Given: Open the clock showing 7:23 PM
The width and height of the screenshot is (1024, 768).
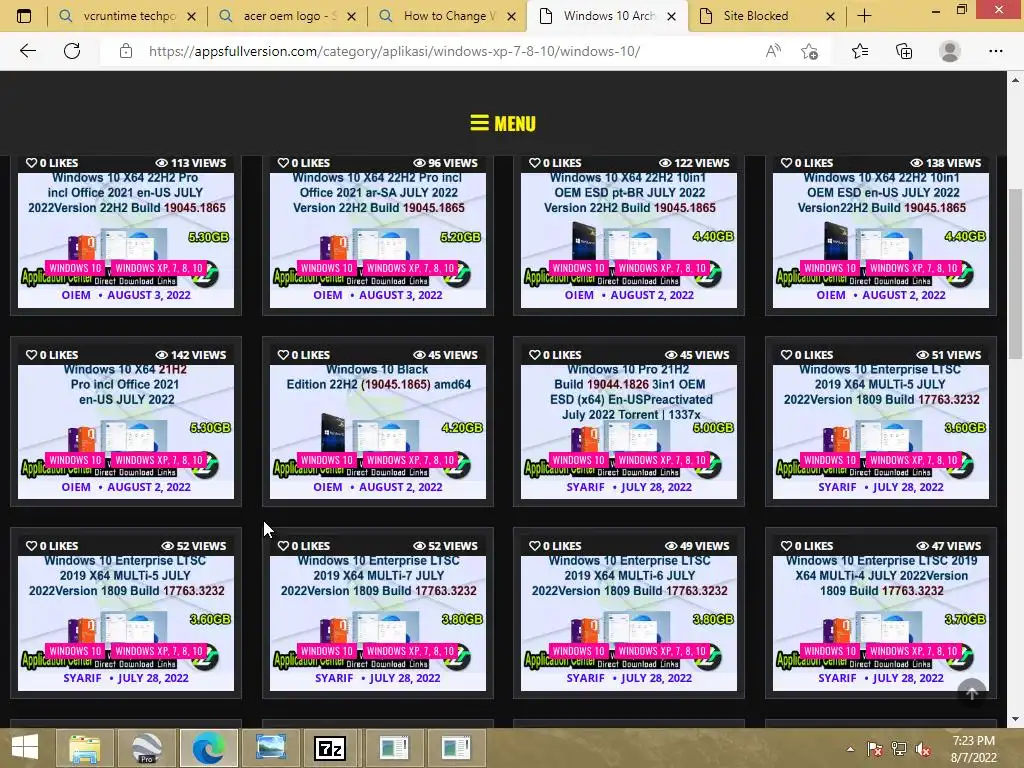Looking at the screenshot, I should pos(974,748).
